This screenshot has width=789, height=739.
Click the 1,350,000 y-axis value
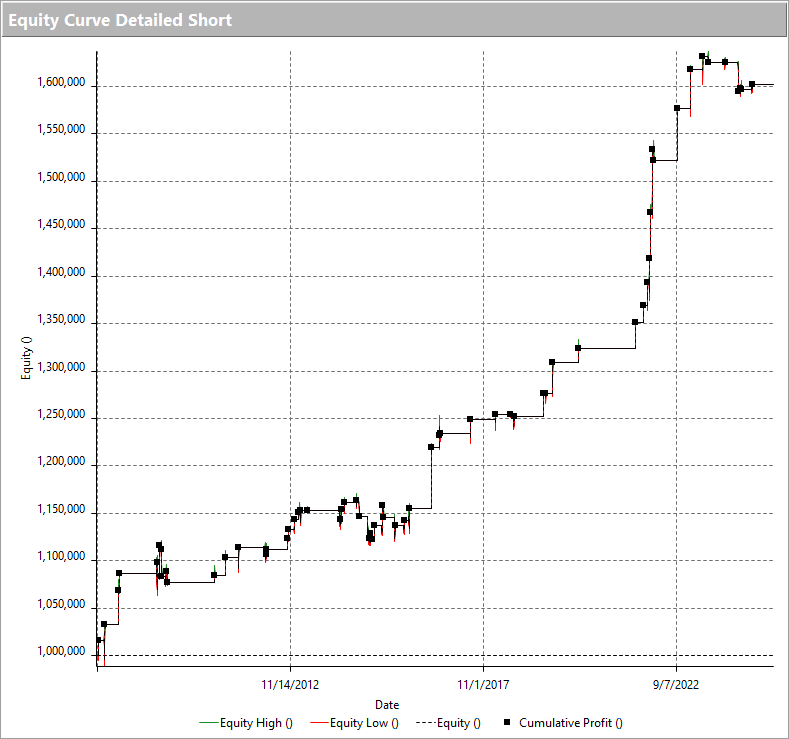[x=61, y=319]
